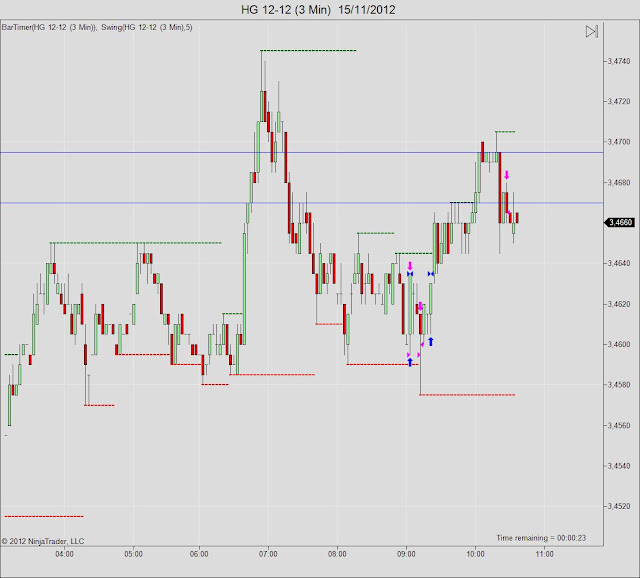Click the magenta down arrow near 10:30
The image size is (640, 578).
tap(507, 175)
